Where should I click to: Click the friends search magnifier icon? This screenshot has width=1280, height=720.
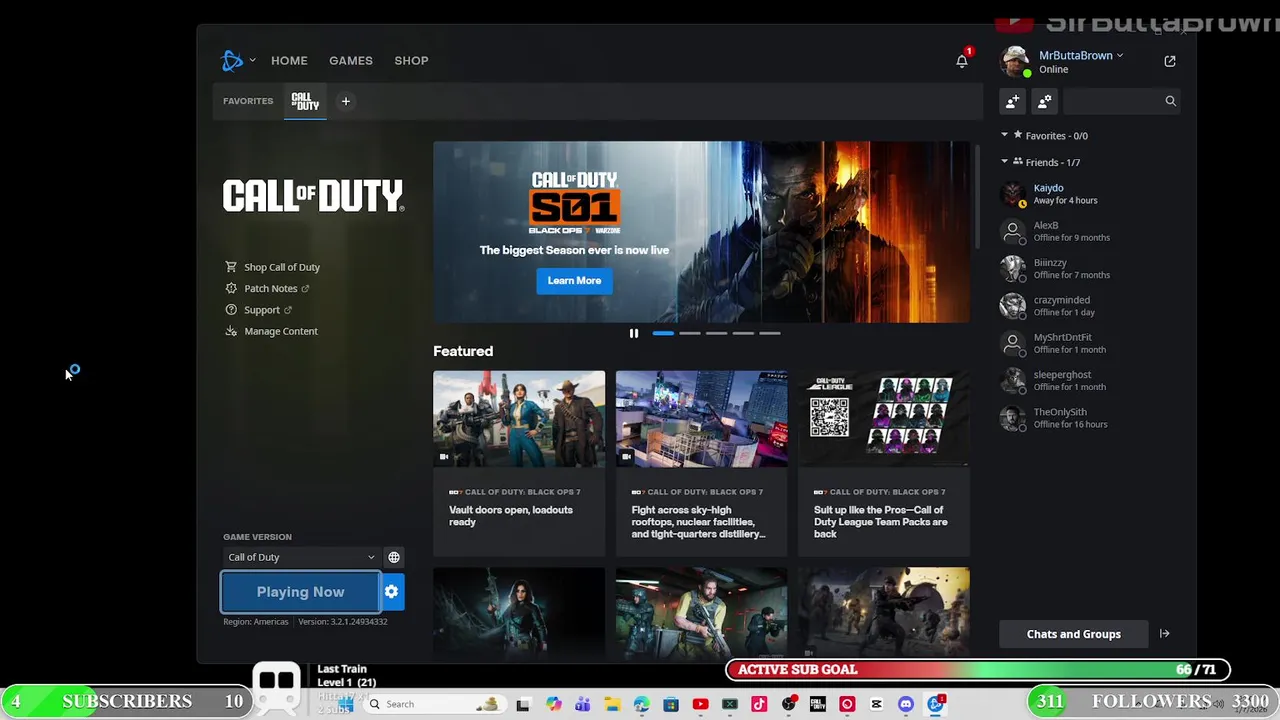1170,101
